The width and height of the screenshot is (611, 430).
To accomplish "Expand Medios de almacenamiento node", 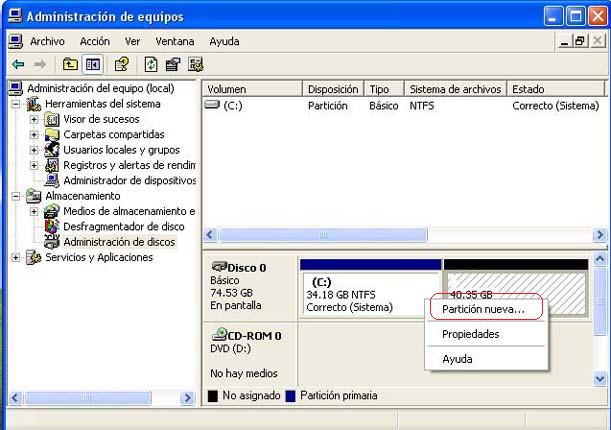I will tap(34, 211).
